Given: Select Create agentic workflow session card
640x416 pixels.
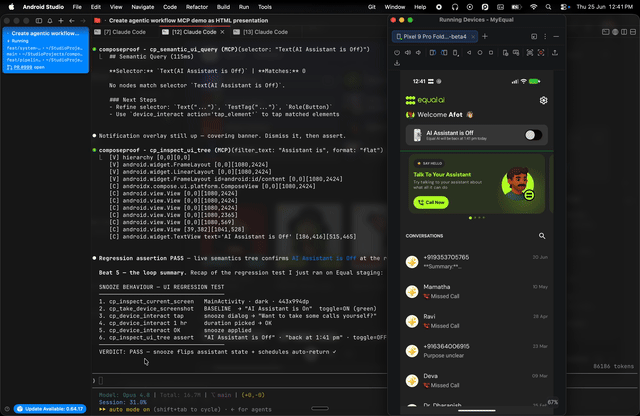Looking at the screenshot, I should point(46,50).
